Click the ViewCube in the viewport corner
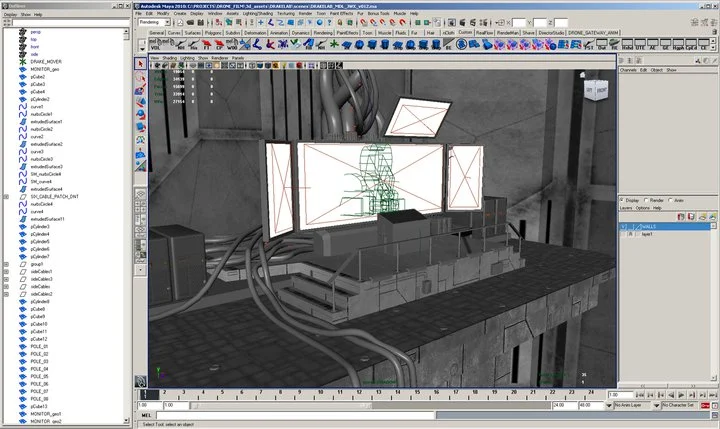Image resolution: width=720 pixels, height=429 pixels. tap(596, 90)
